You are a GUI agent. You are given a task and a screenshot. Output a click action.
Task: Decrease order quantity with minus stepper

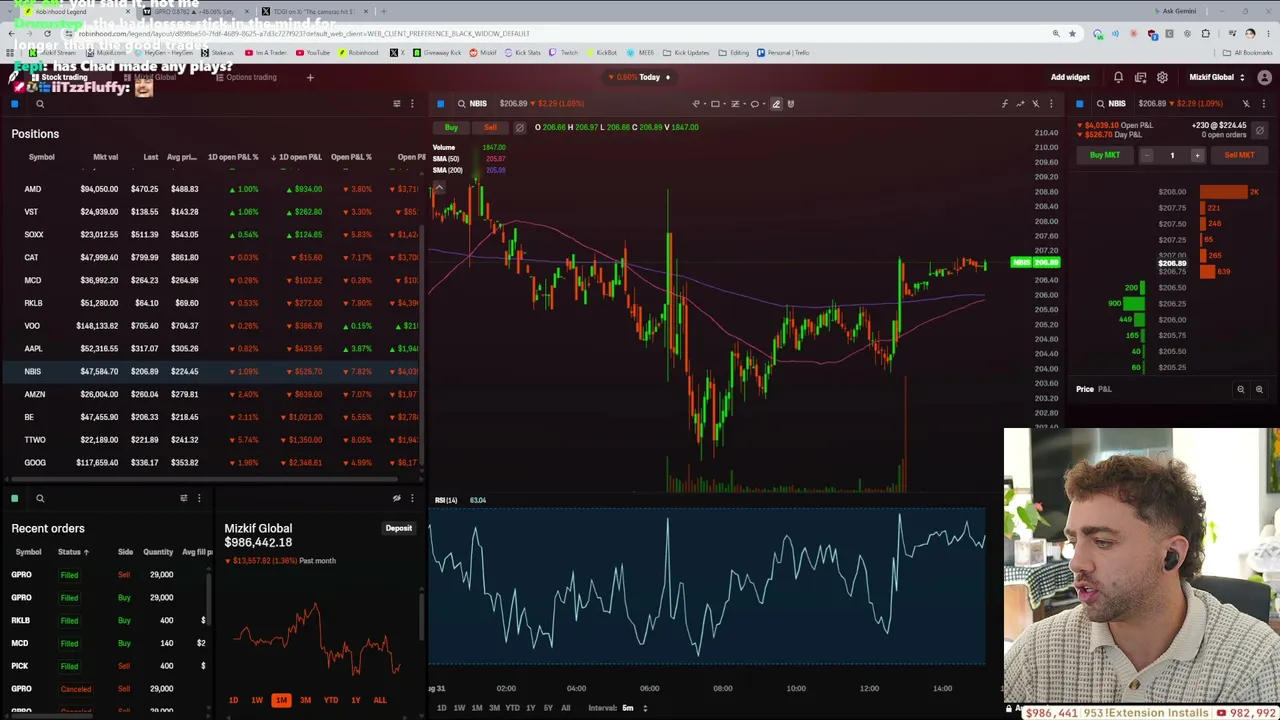[1147, 155]
